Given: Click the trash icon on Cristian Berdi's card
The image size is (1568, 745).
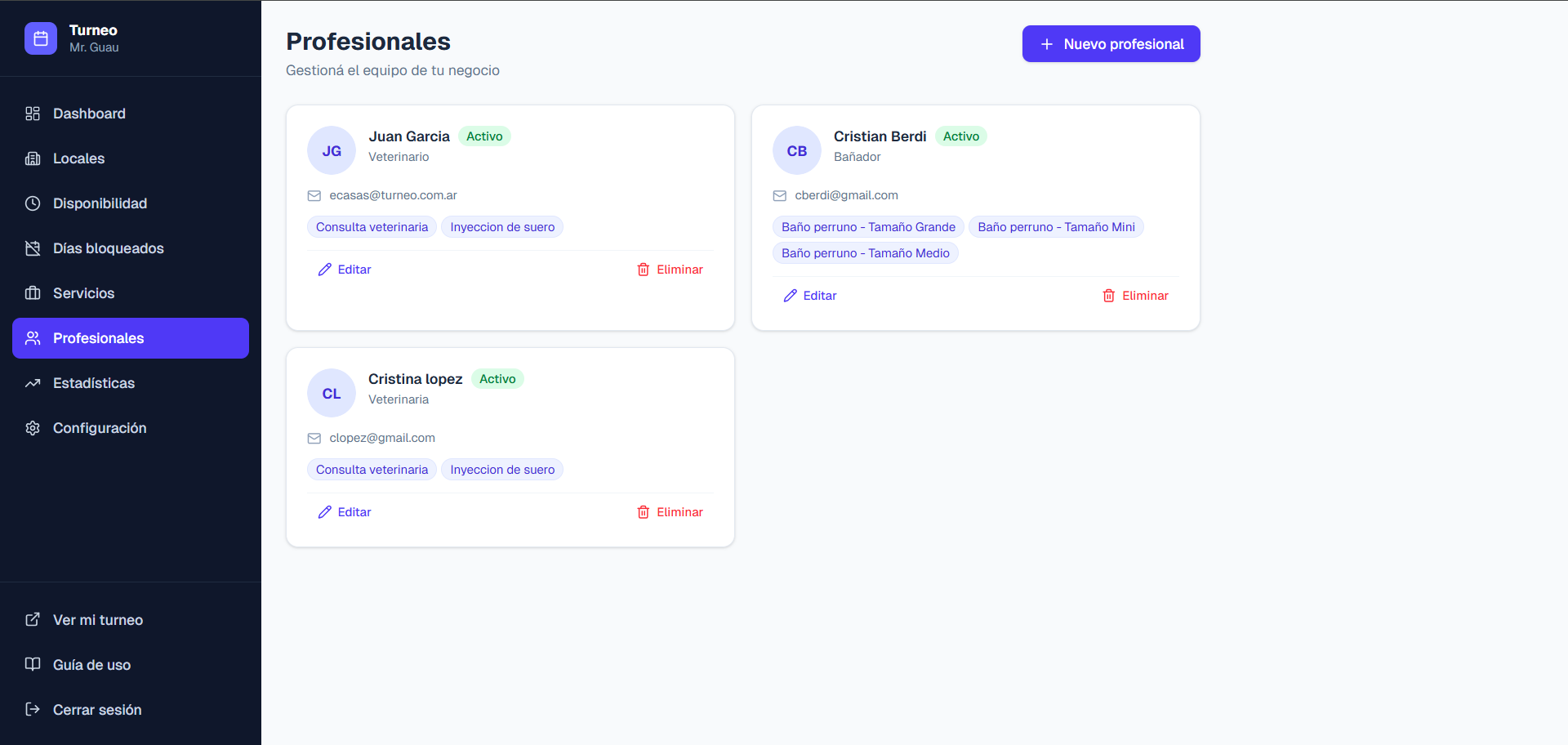Looking at the screenshot, I should (1109, 296).
